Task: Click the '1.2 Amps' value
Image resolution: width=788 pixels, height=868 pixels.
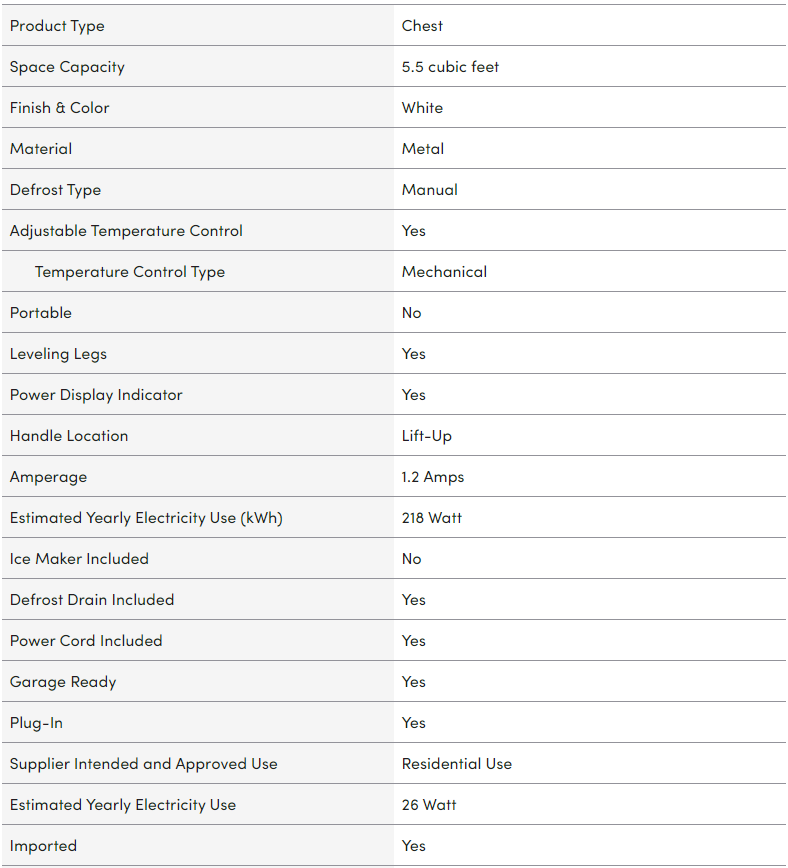Action: (433, 477)
